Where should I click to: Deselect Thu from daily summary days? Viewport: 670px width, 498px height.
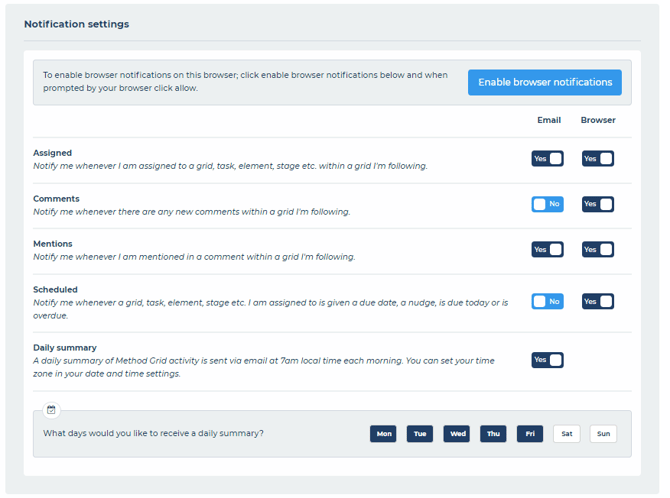[x=493, y=434]
